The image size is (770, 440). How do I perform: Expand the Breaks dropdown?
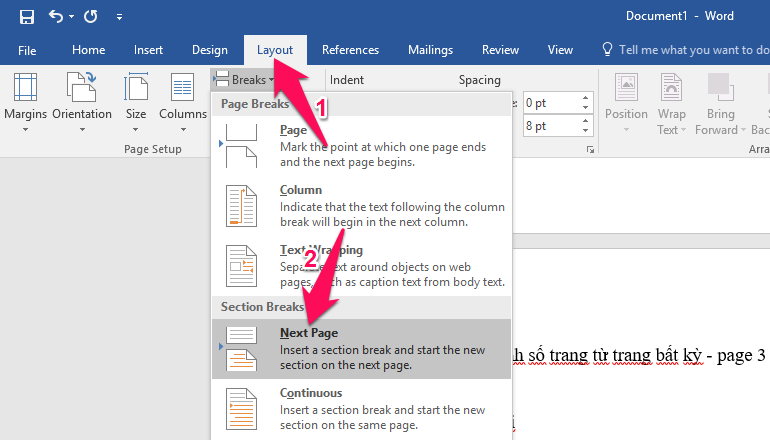tap(245, 79)
